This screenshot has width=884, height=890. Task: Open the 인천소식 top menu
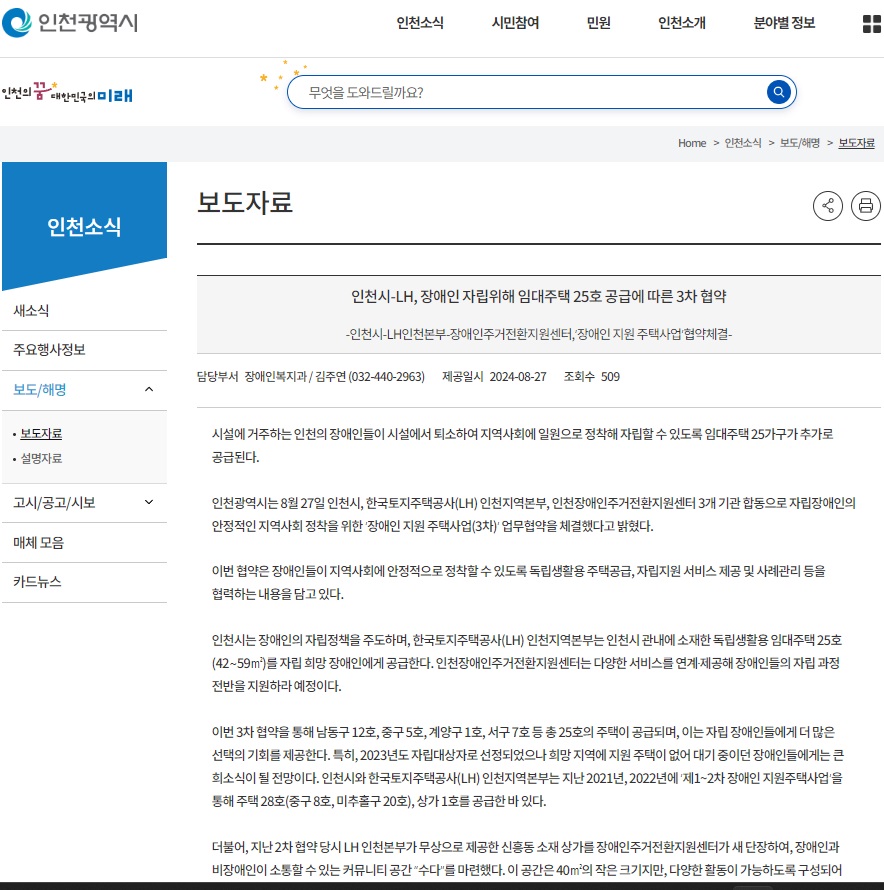[x=420, y=23]
